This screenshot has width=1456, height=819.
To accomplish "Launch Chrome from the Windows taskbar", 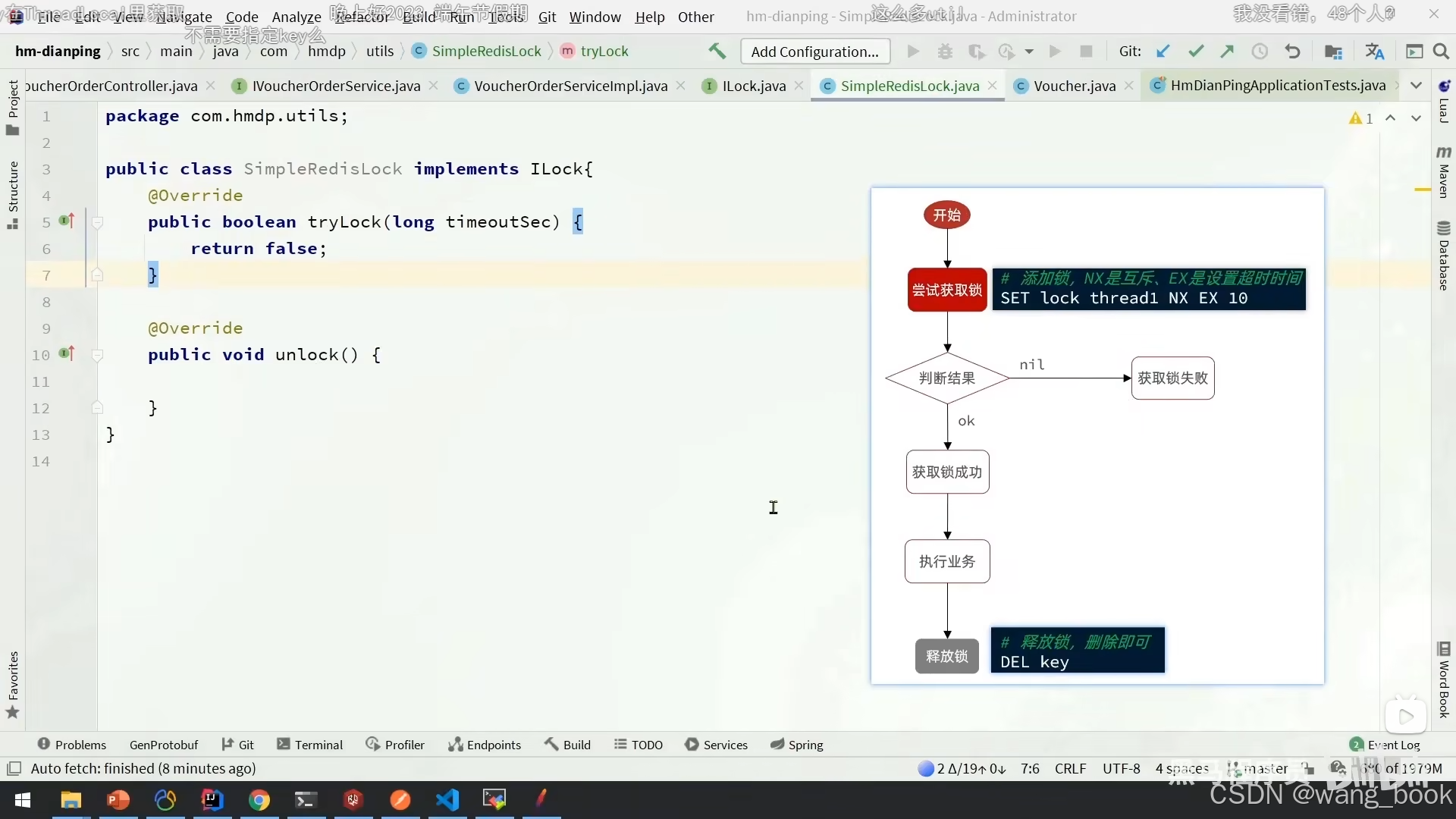I will coord(259,800).
